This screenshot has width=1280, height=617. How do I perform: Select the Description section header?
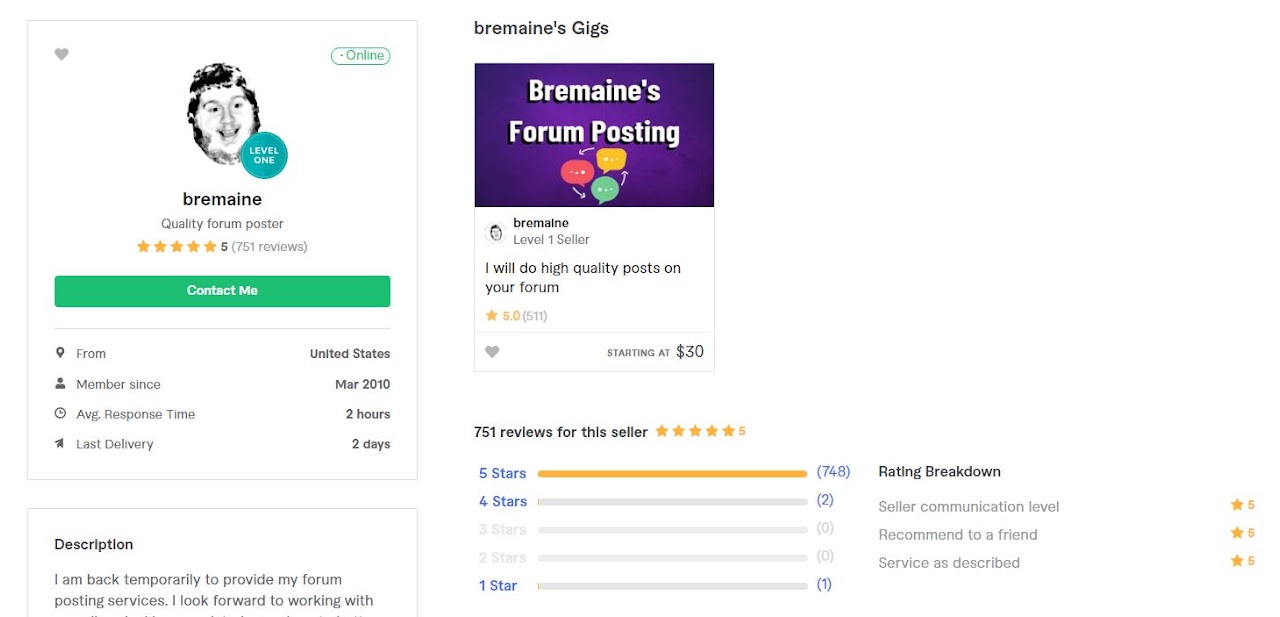(x=93, y=544)
